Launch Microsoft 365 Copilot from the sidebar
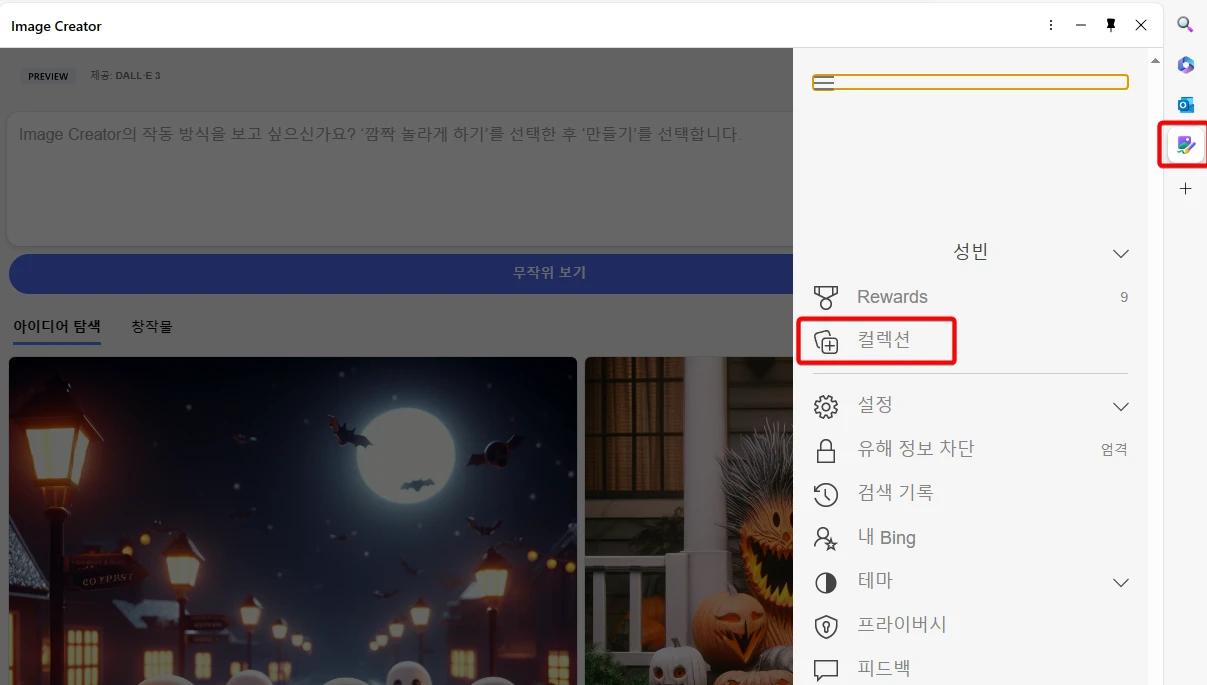 [1184, 65]
